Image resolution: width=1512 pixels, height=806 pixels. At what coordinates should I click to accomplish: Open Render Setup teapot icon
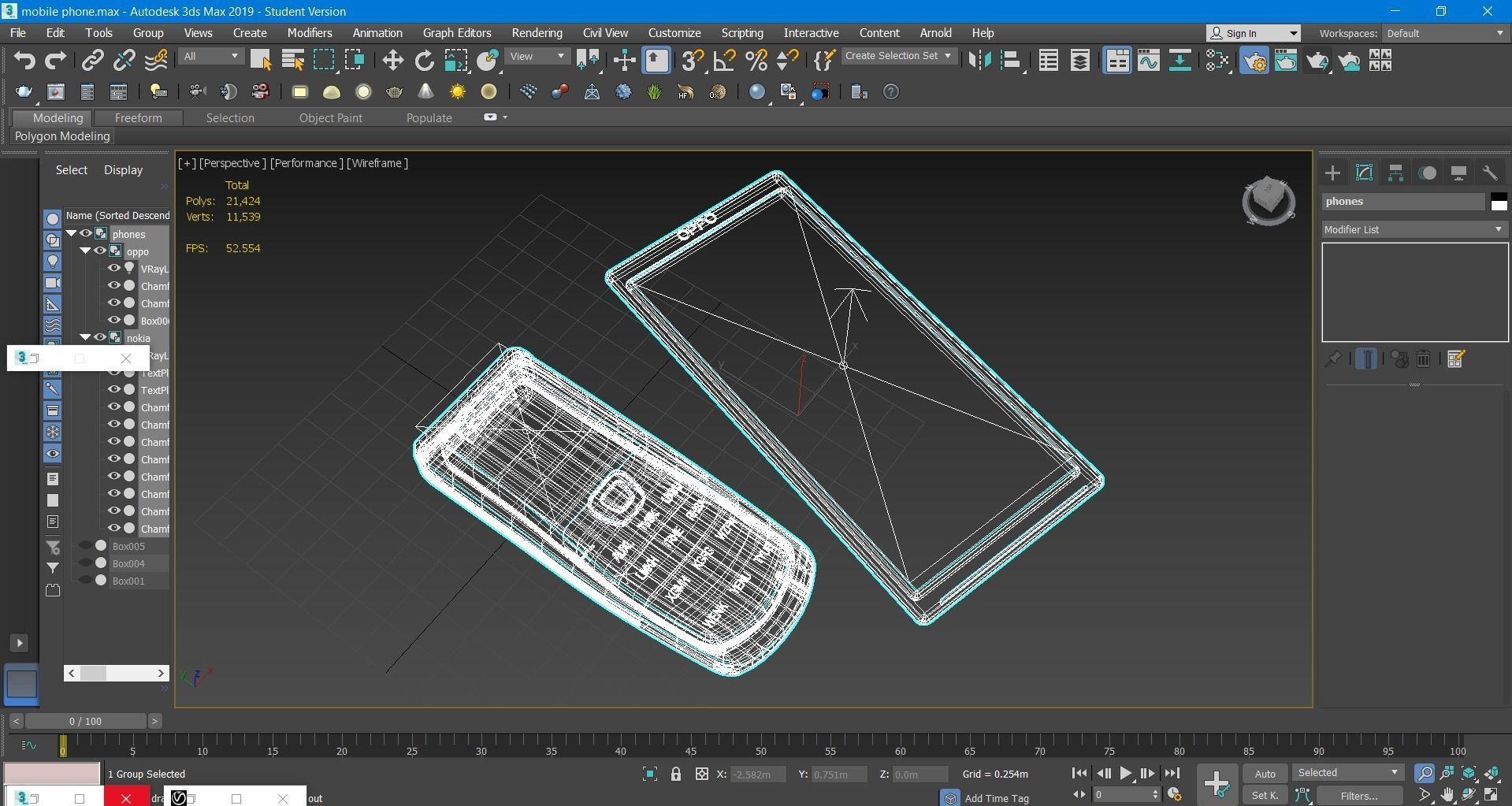coord(1254,61)
